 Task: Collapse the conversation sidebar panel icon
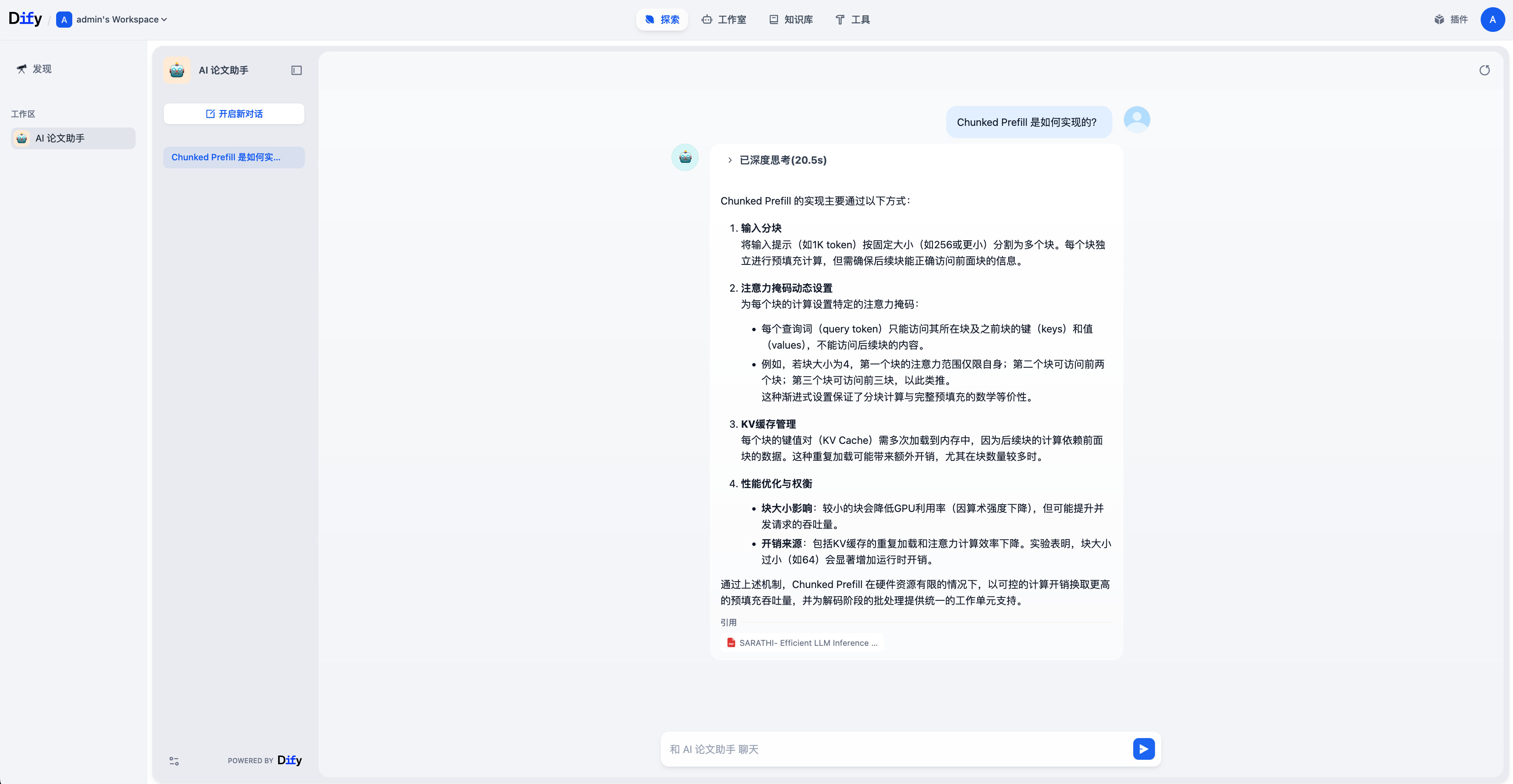pos(297,71)
